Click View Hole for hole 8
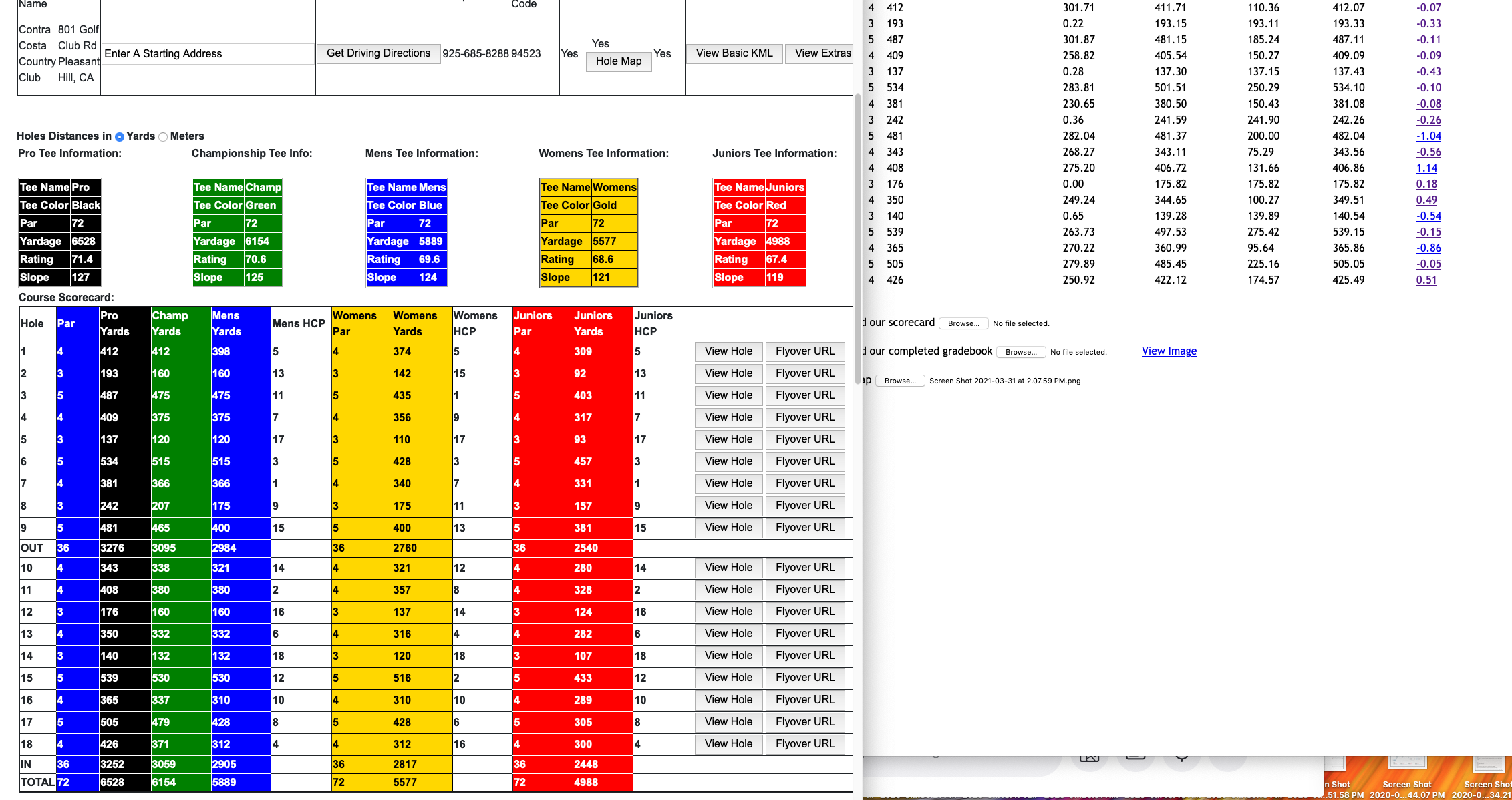This screenshot has height=800, width=1512. (x=728, y=506)
